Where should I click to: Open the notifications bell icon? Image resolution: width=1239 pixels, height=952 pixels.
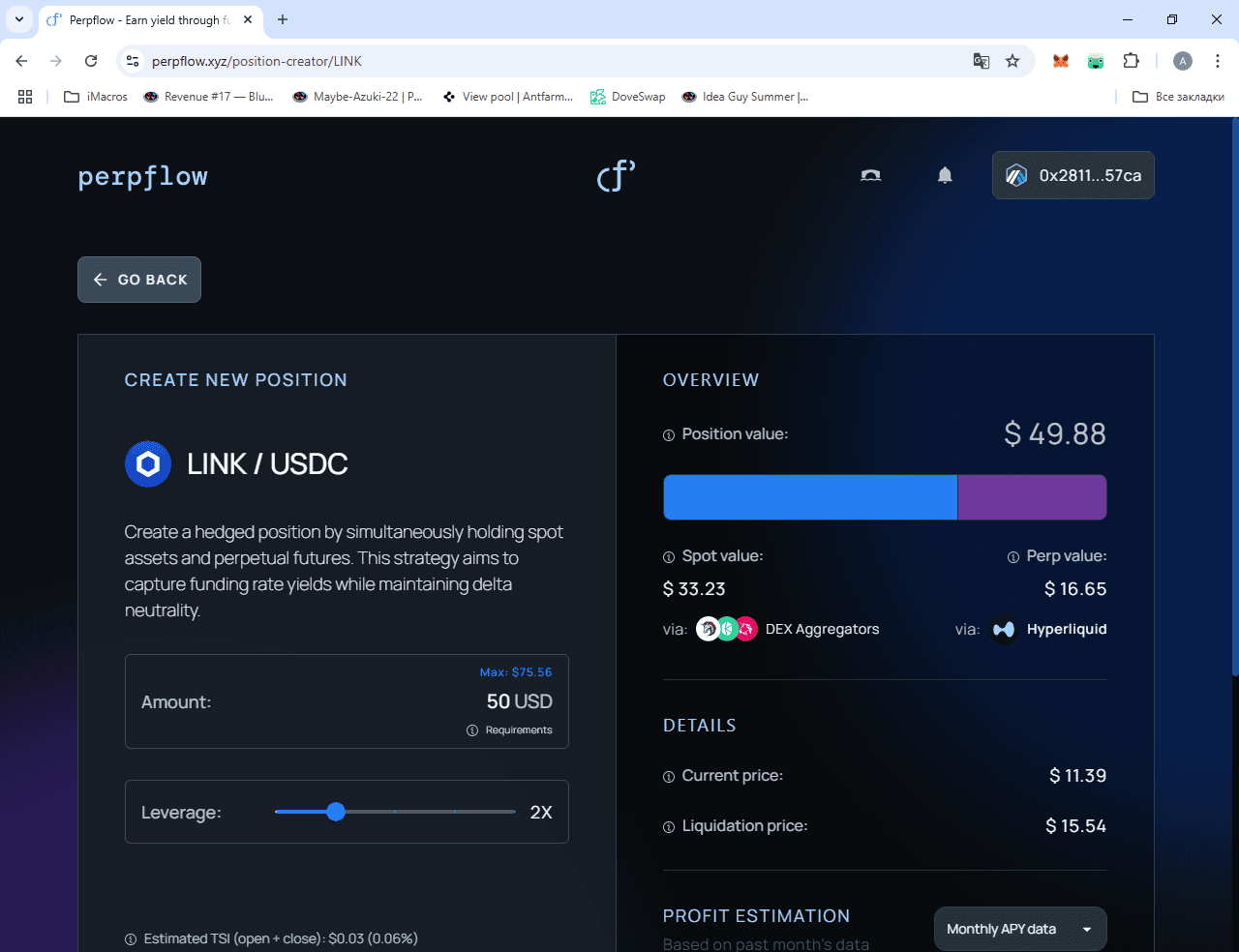coord(945,175)
